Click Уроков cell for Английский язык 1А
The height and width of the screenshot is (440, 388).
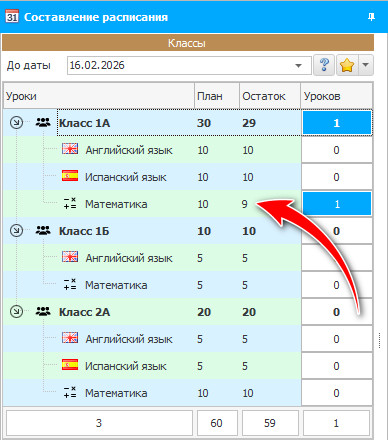[337, 150]
